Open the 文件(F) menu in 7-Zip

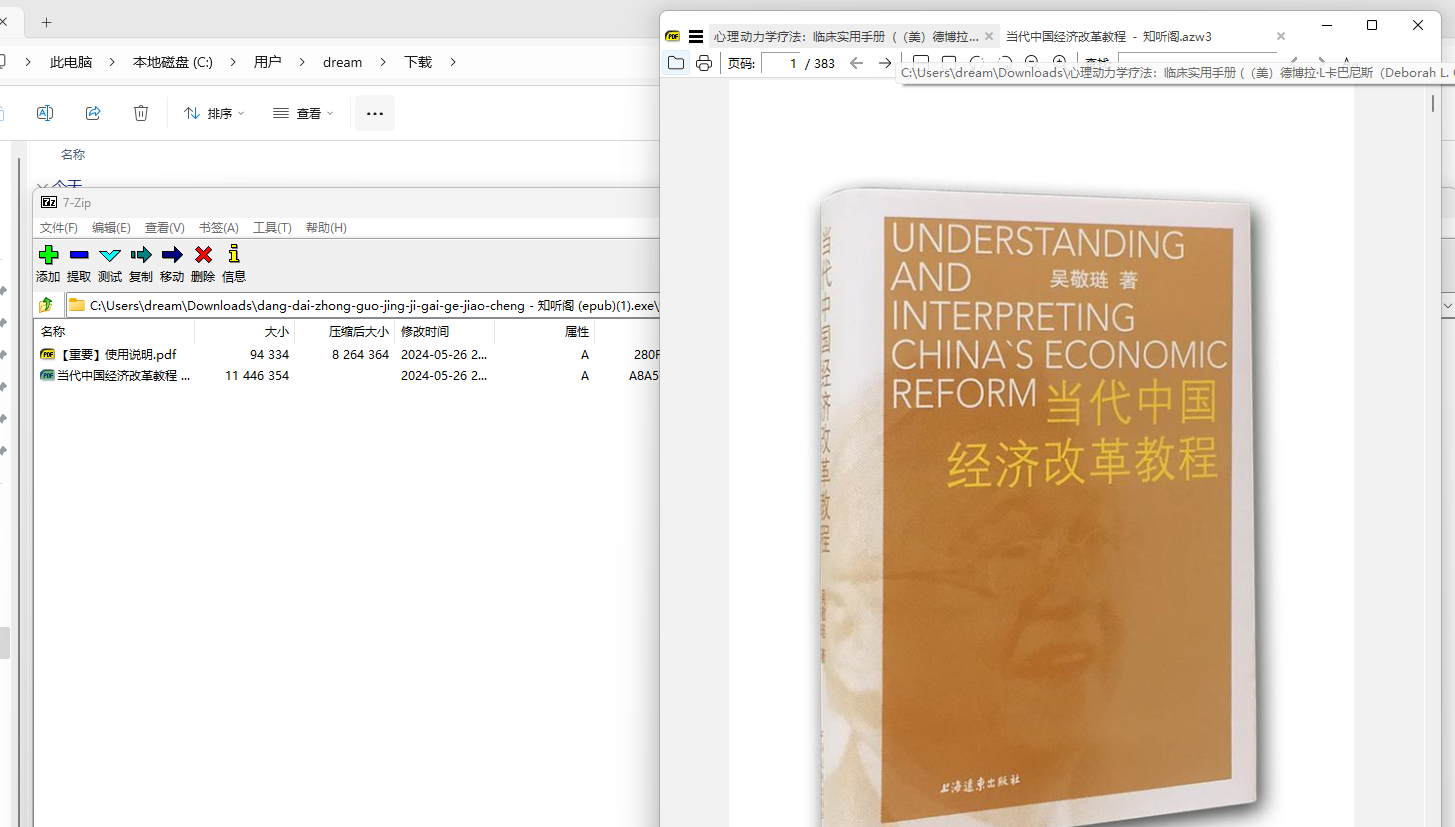(58, 228)
